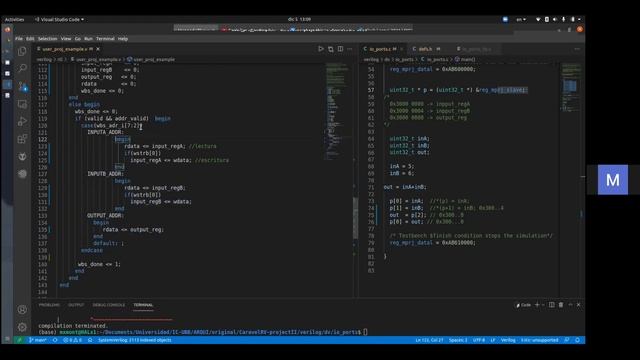Image resolution: width=640 pixels, height=360 pixels.
Task: Open the Go menu
Action: click(78, 39)
